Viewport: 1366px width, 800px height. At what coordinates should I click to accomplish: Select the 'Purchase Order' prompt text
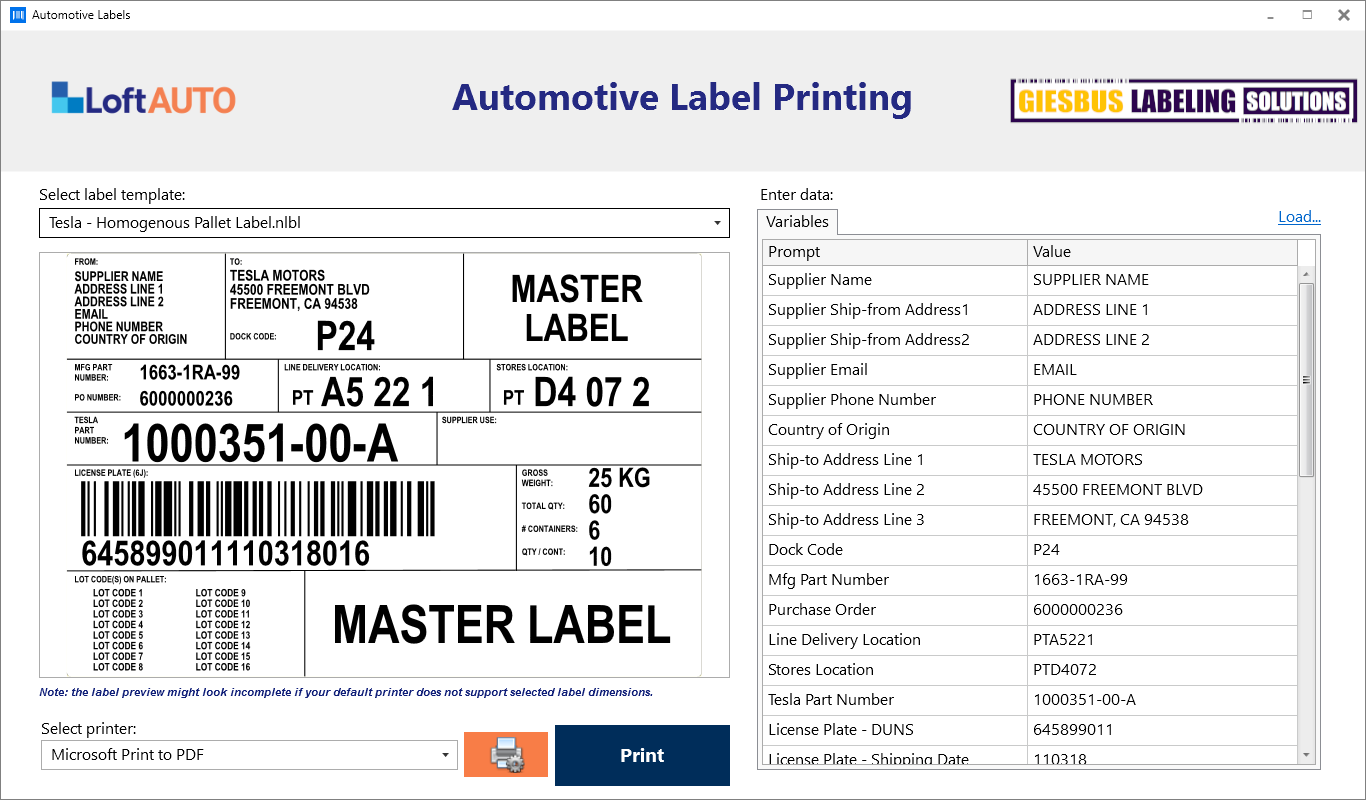[822, 610]
